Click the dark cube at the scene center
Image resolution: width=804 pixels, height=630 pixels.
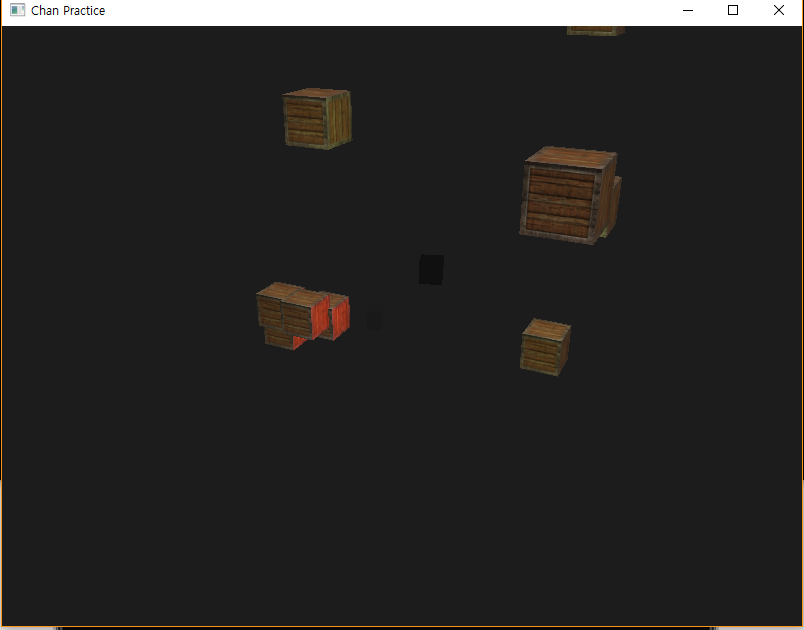430,268
